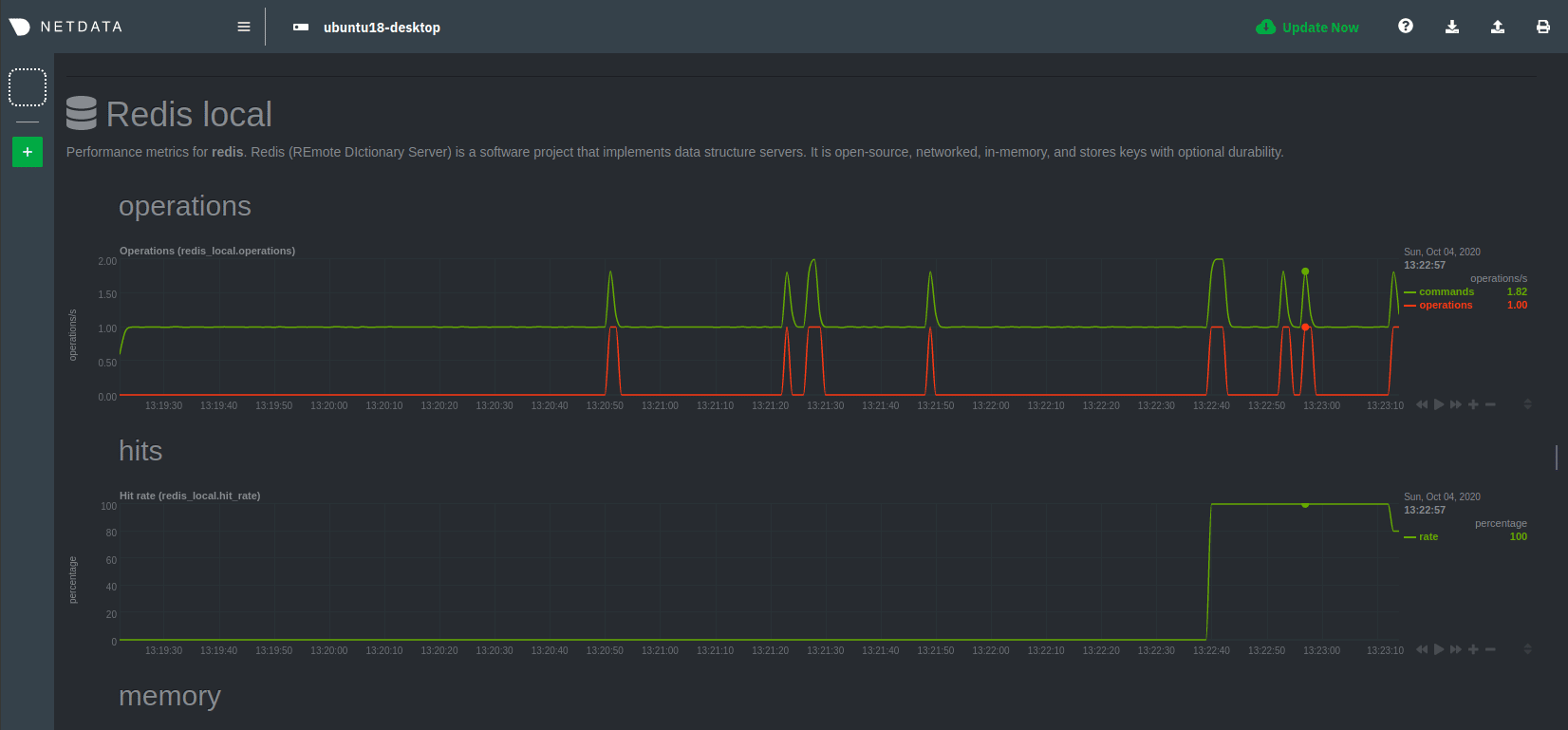This screenshot has height=730, width=1568.
Task: Zoom in the Operations chart
Action: click(1473, 404)
